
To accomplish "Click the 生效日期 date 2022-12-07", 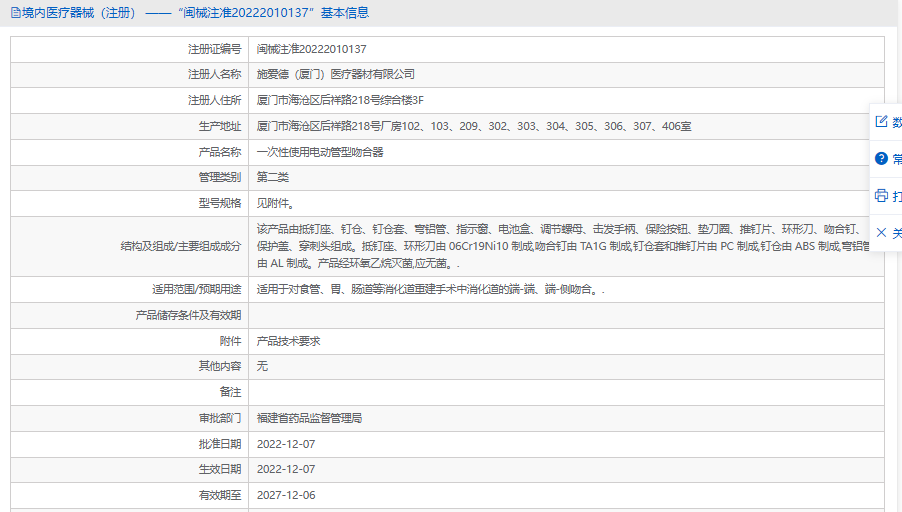I will (x=286, y=469).
